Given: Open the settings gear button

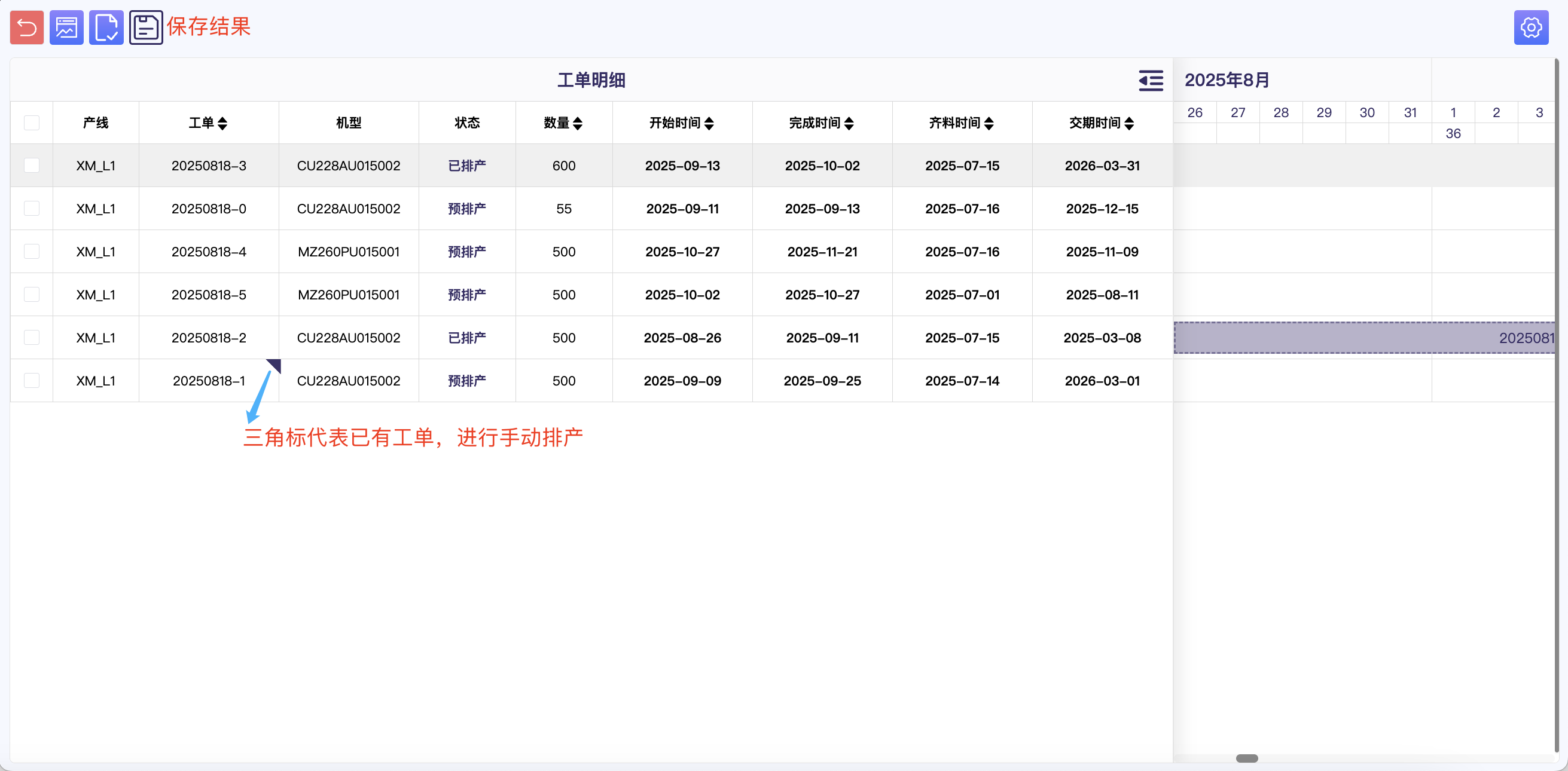Looking at the screenshot, I should click(x=1530, y=27).
